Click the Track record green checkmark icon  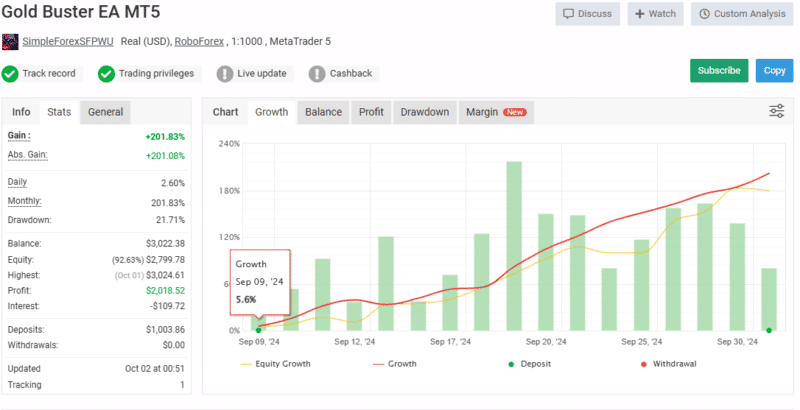pos(10,73)
